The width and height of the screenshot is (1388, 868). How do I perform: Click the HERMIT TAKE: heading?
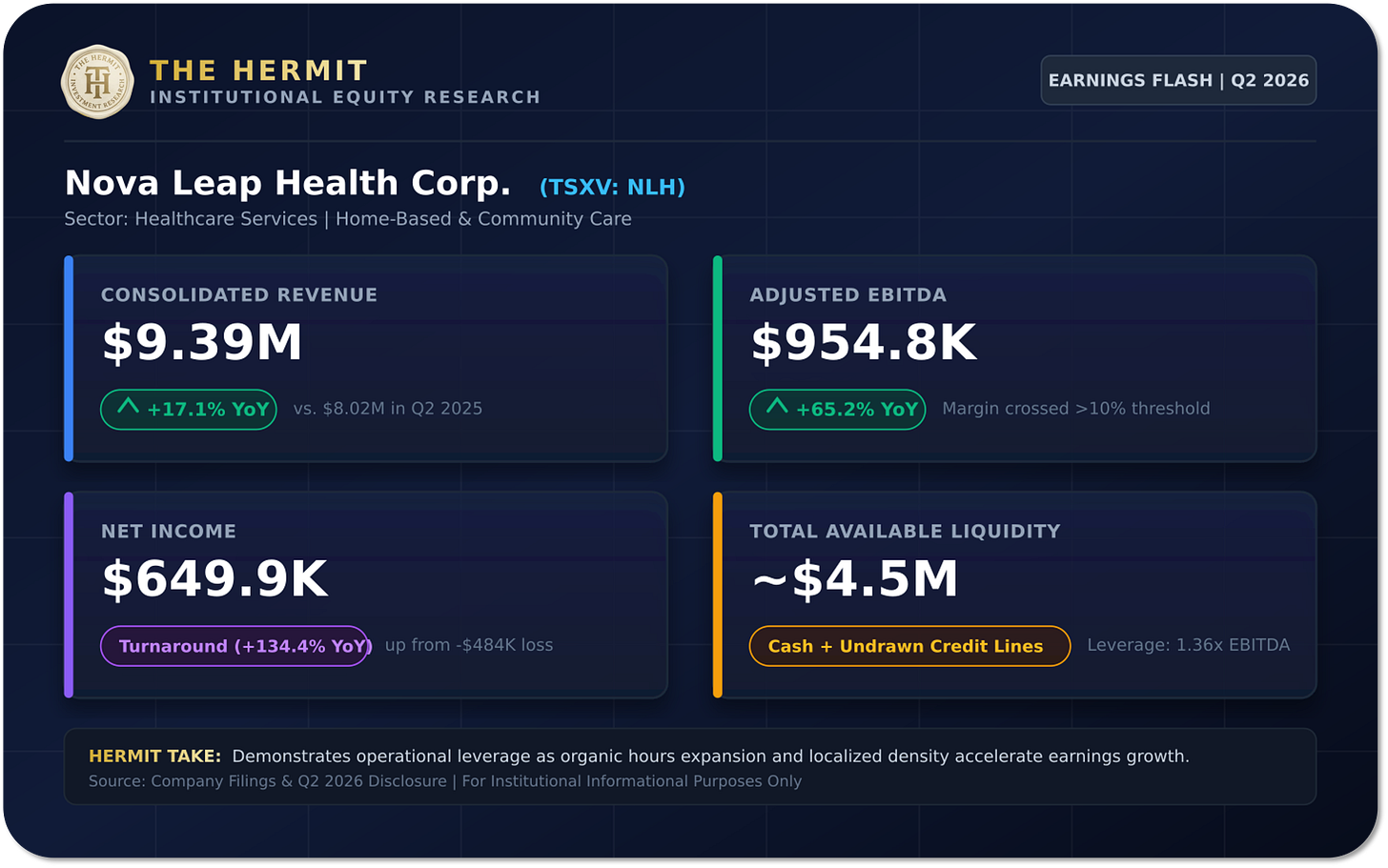click(154, 757)
